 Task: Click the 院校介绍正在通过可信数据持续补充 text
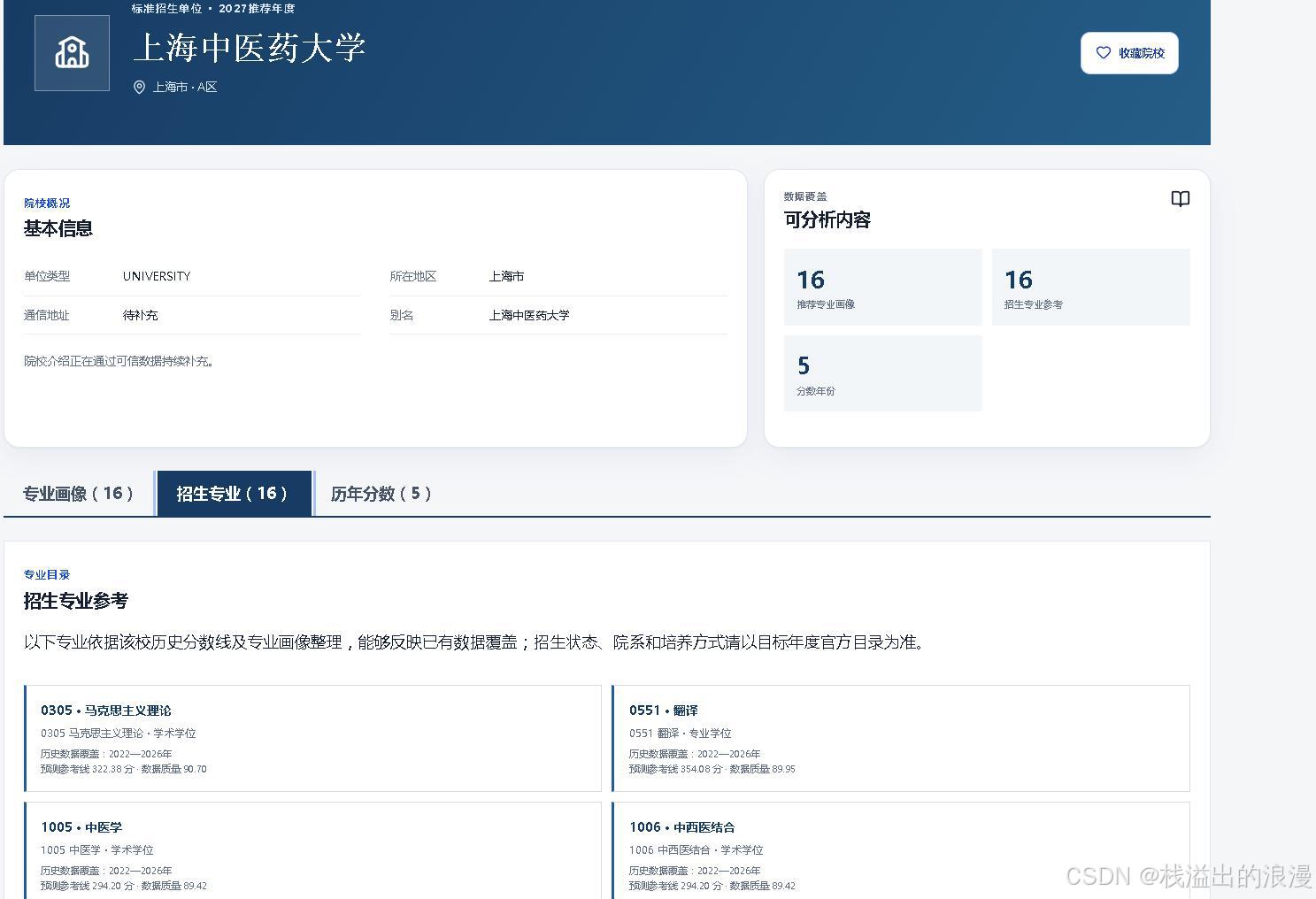pos(119,361)
